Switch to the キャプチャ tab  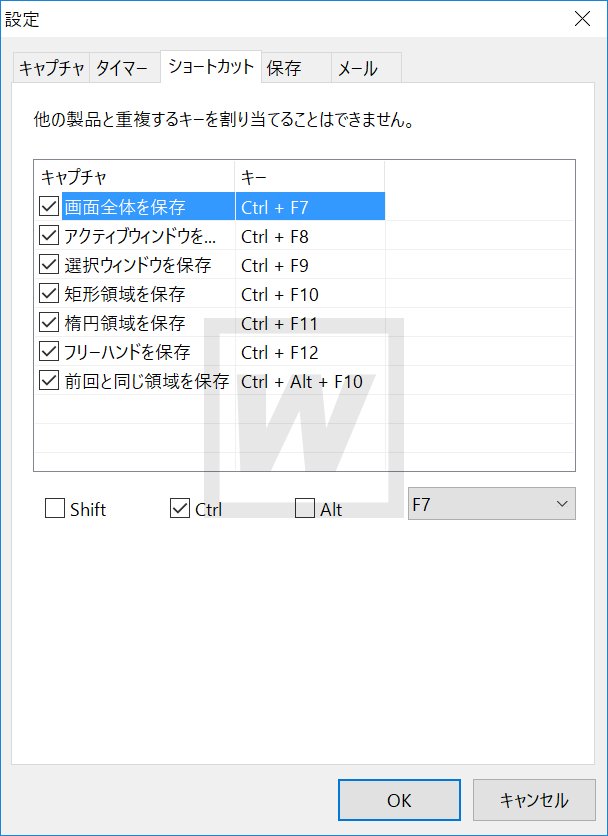click(x=51, y=69)
